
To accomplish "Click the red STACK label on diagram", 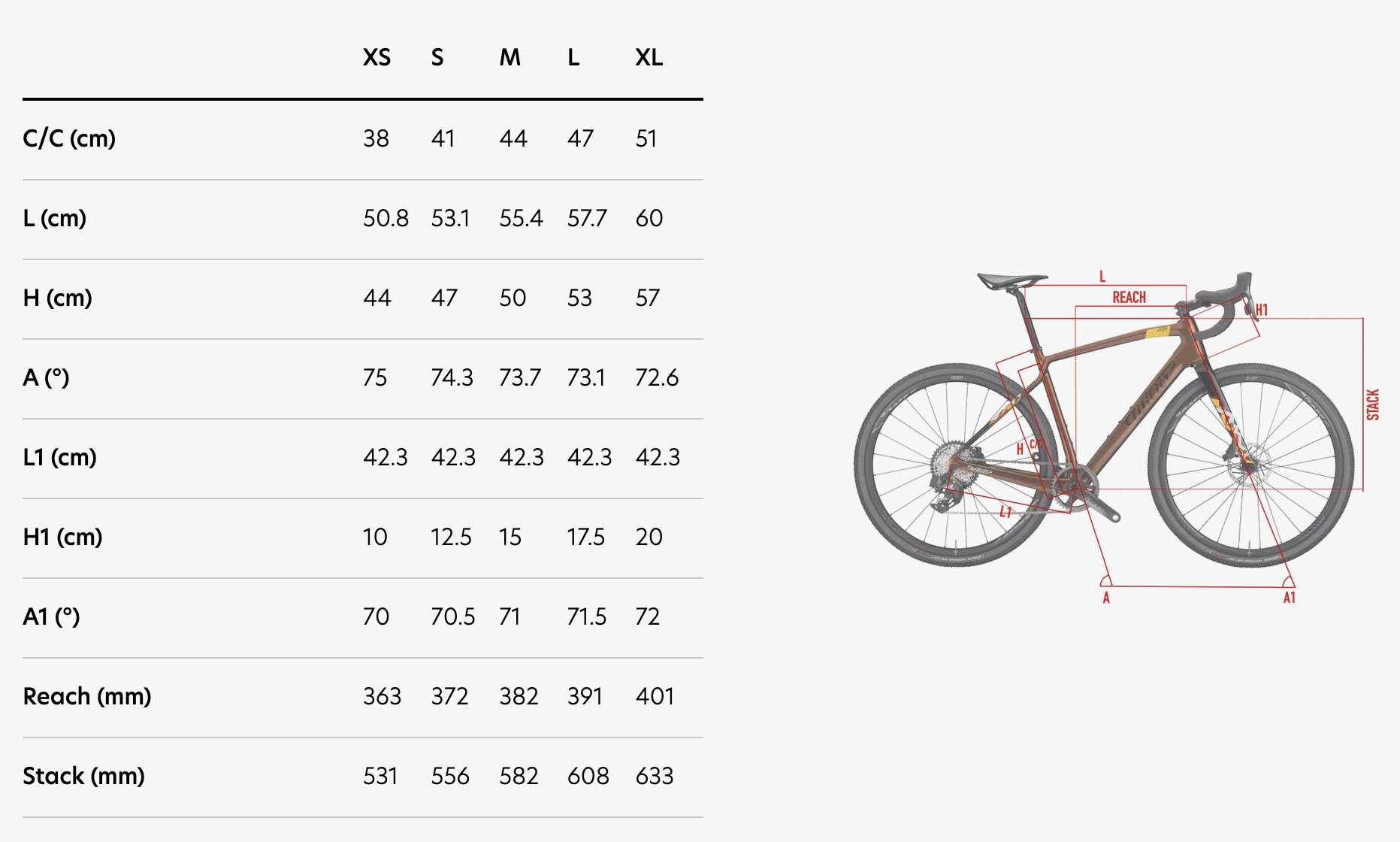I will point(1372,404).
